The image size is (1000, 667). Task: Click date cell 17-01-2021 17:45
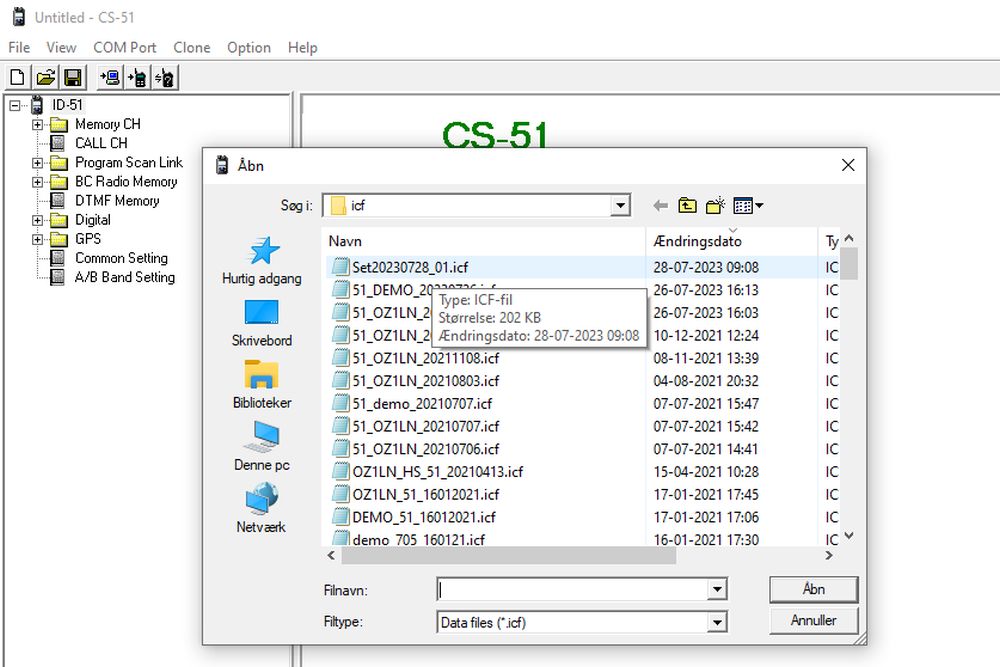tap(706, 495)
